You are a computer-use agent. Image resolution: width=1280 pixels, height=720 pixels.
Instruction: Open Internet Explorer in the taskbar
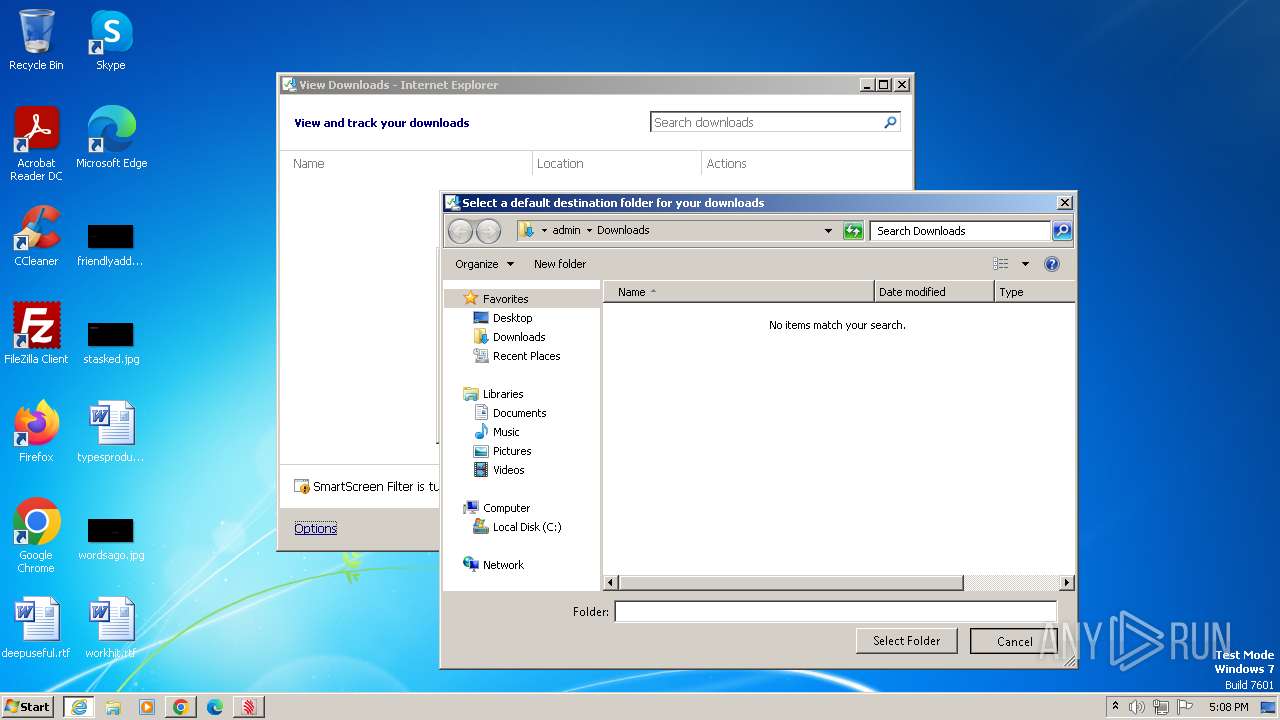pos(79,707)
